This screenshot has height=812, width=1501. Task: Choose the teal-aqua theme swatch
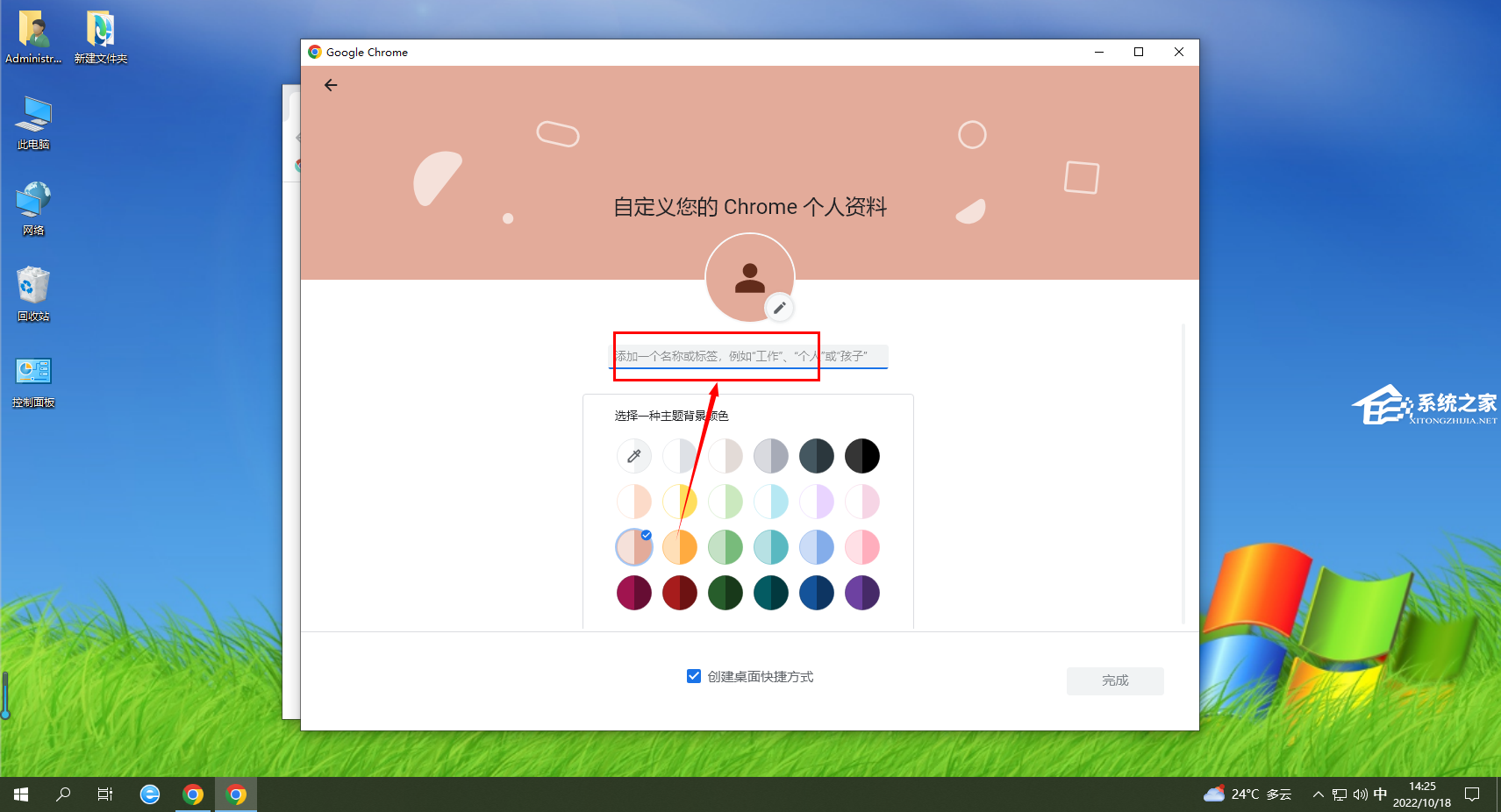771,547
